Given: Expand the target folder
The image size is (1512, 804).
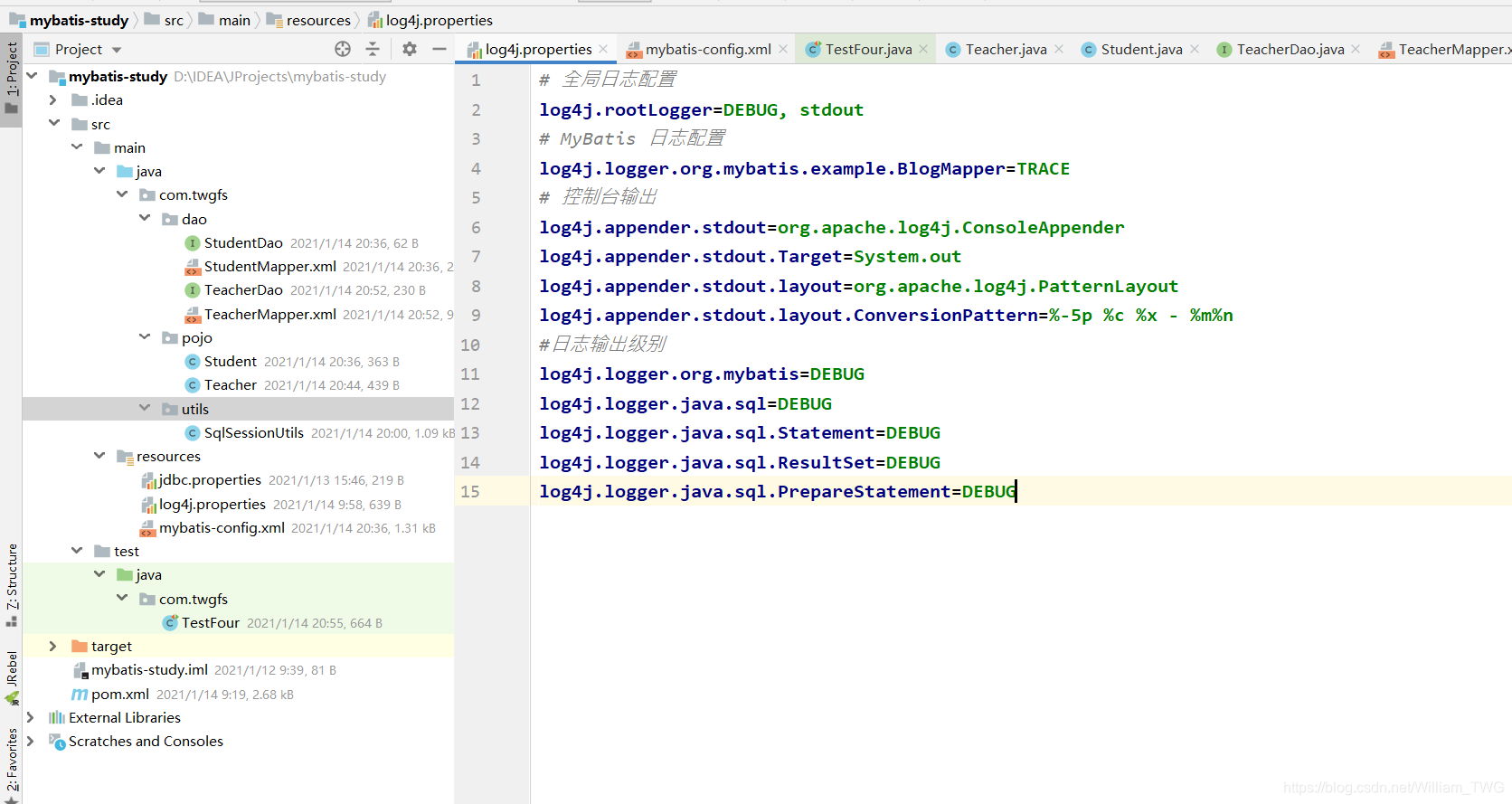Looking at the screenshot, I should coord(53,646).
